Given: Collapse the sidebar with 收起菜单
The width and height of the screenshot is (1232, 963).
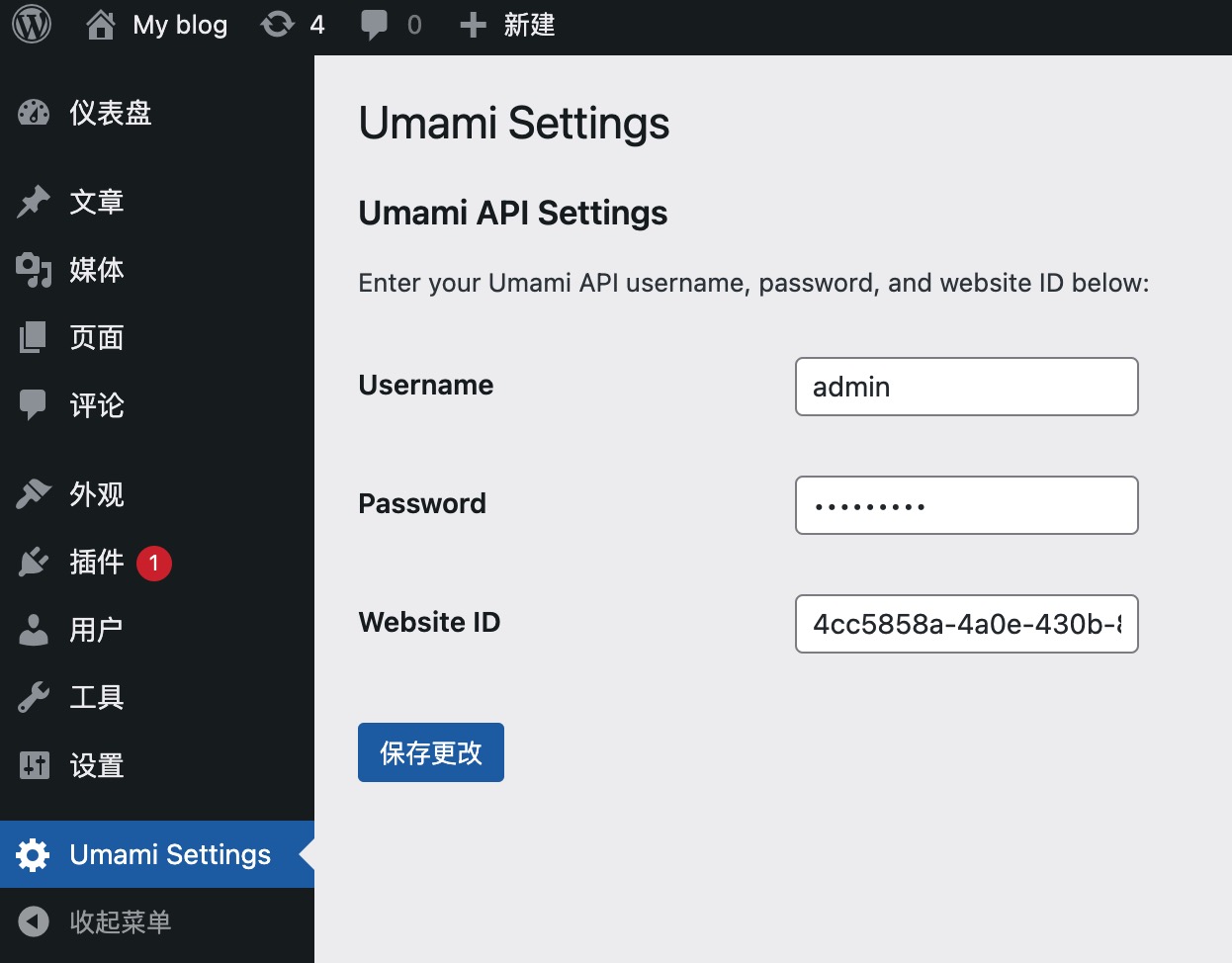Looking at the screenshot, I should [157, 921].
